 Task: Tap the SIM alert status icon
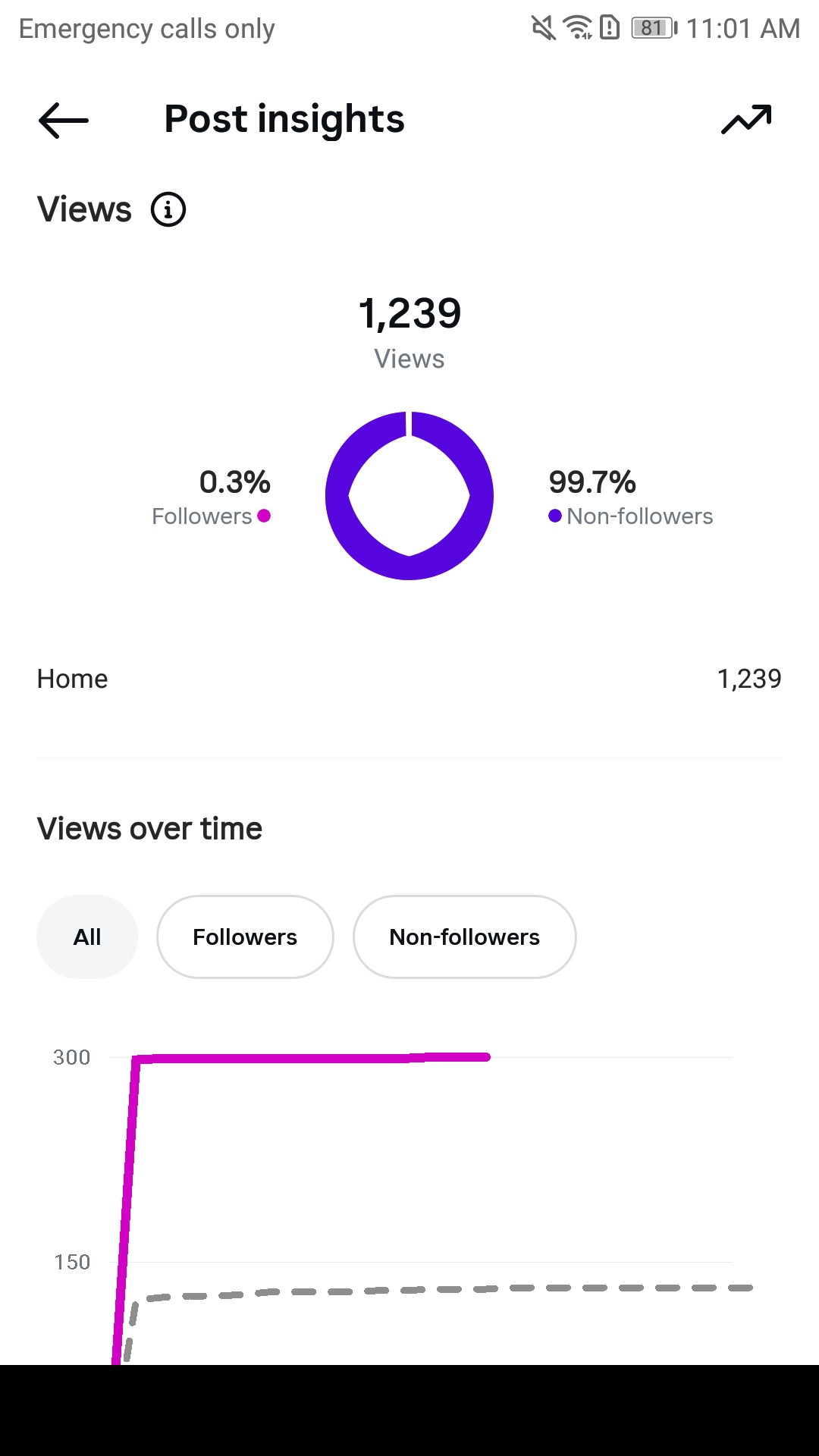point(610,28)
